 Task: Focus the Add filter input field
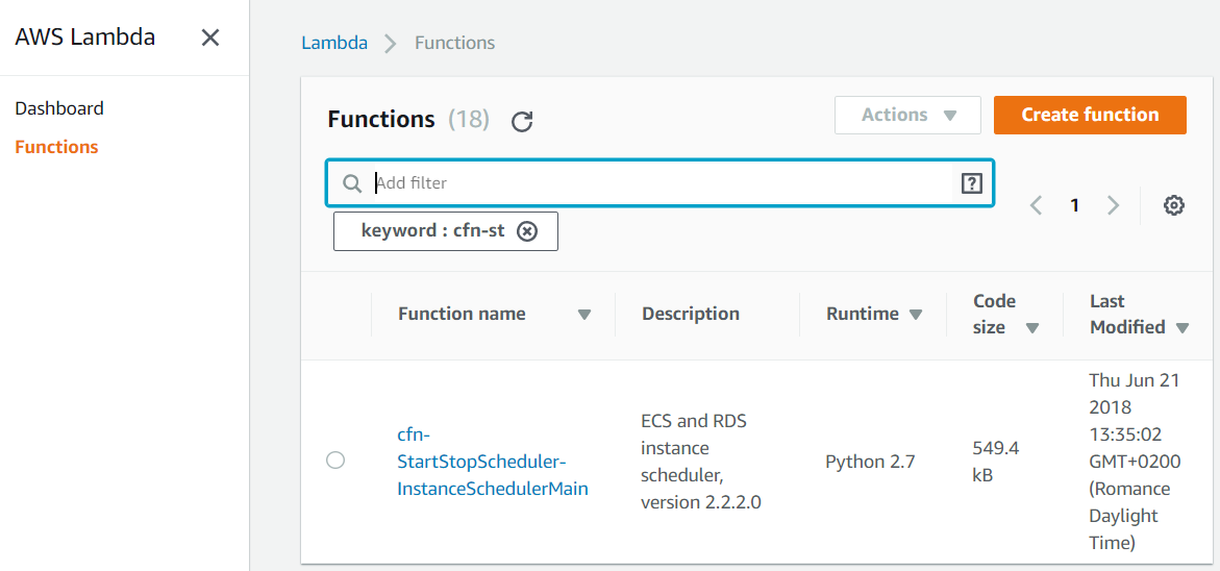click(x=660, y=183)
